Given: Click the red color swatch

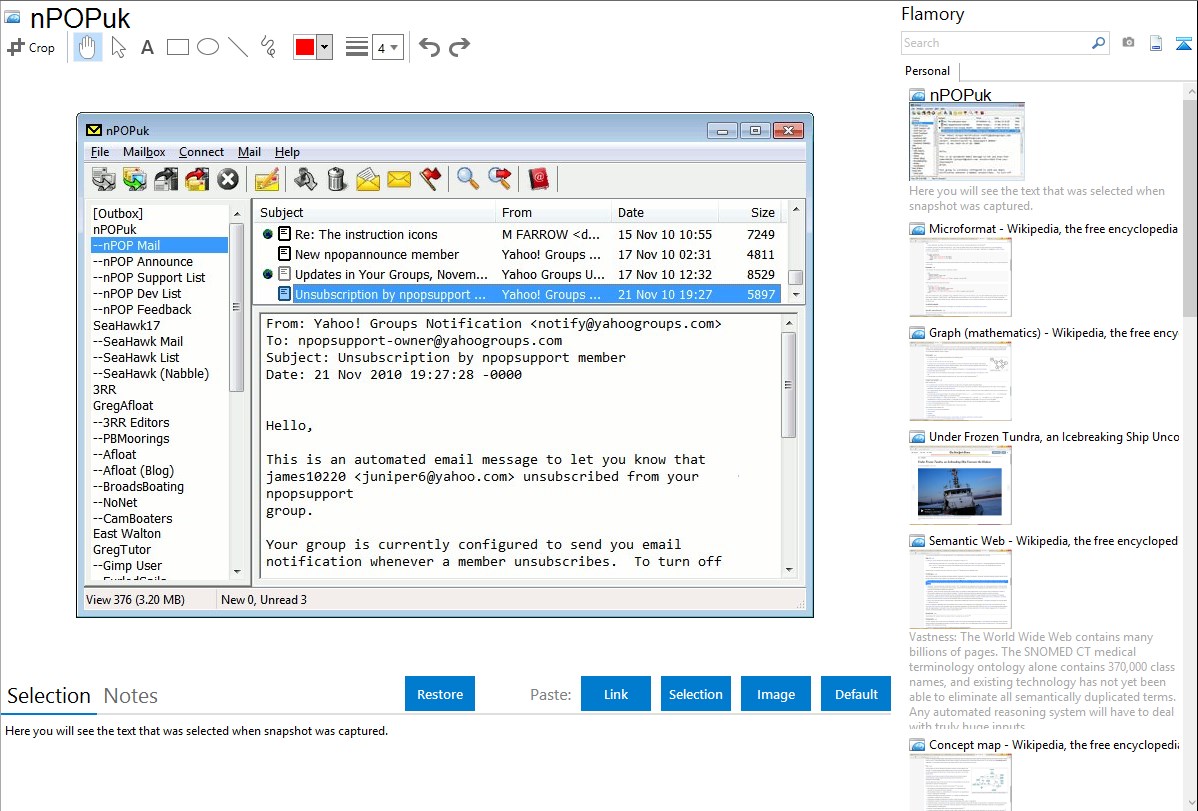Looking at the screenshot, I should point(304,47).
